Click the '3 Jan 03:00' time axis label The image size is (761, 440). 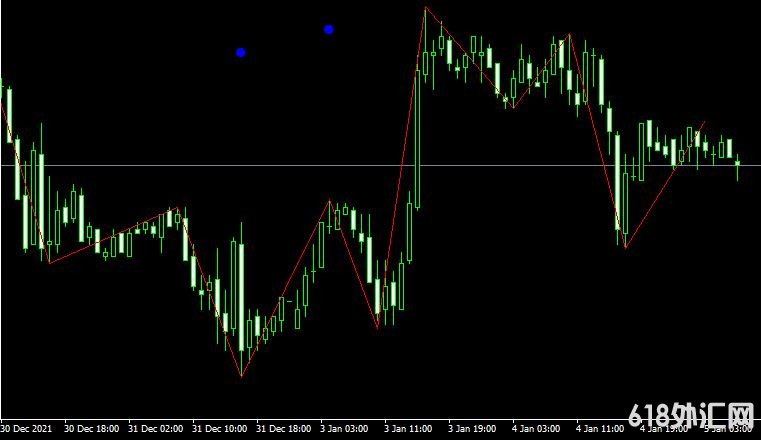(344, 429)
